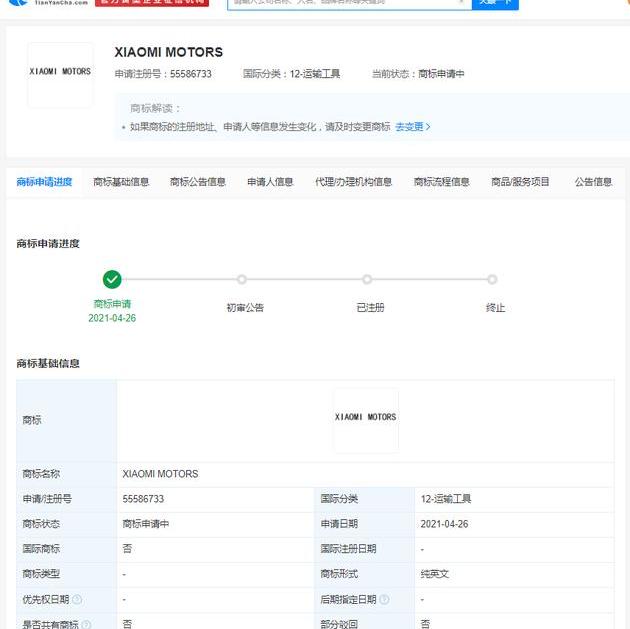Switch to the 公告信息 tab
This screenshot has height=629, width=630.
point(593,182)
